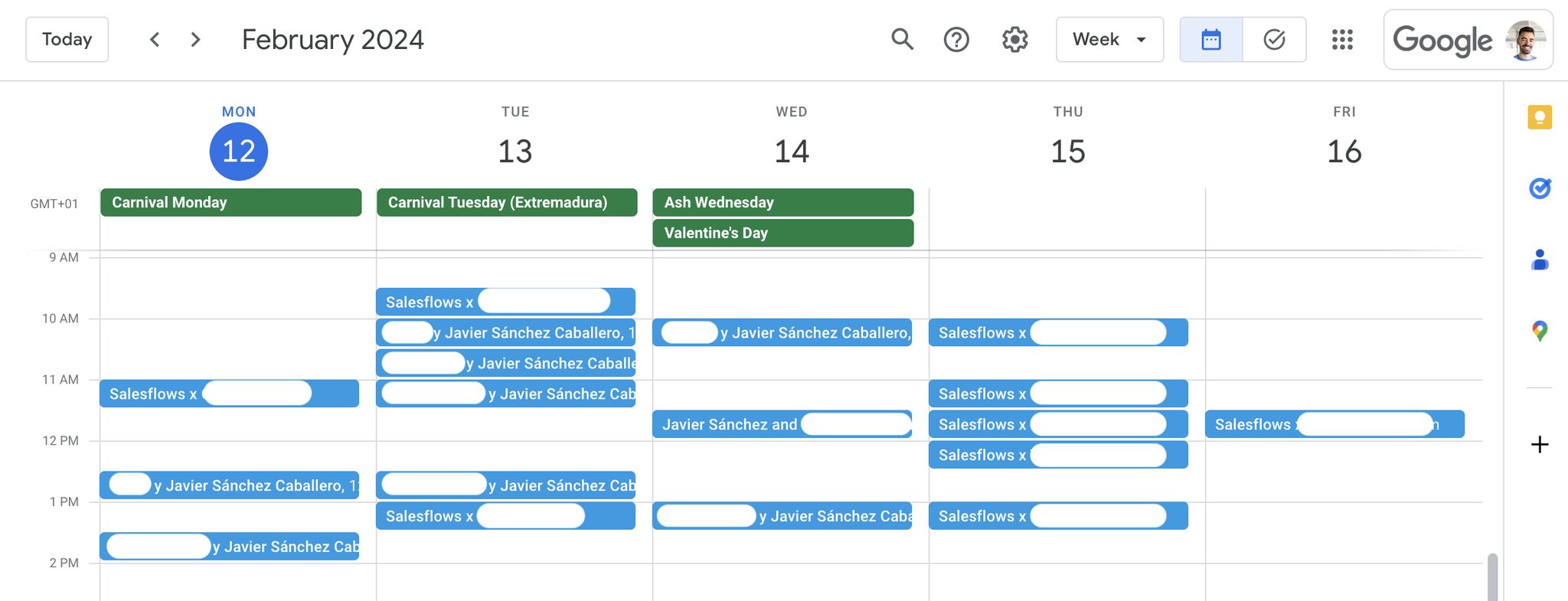The image size is (1568, 601).
Task: Open Contacts in side panel
Action: [1540, 260]
